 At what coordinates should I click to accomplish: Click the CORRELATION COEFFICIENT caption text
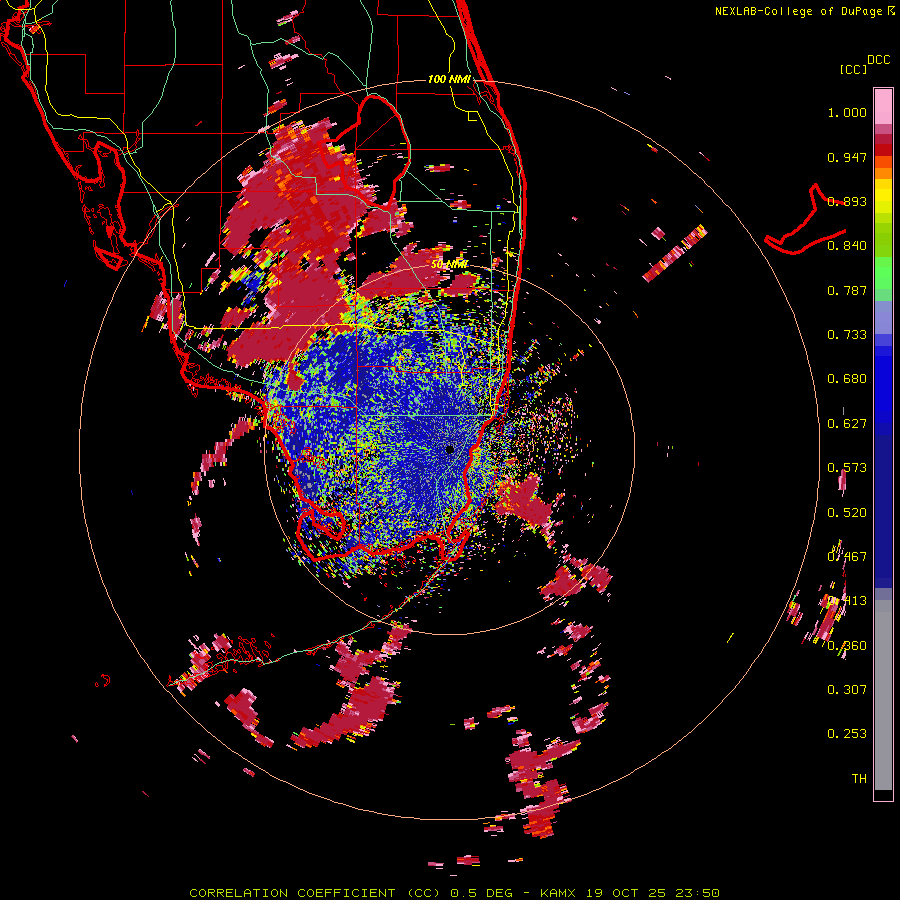[292, 893]
